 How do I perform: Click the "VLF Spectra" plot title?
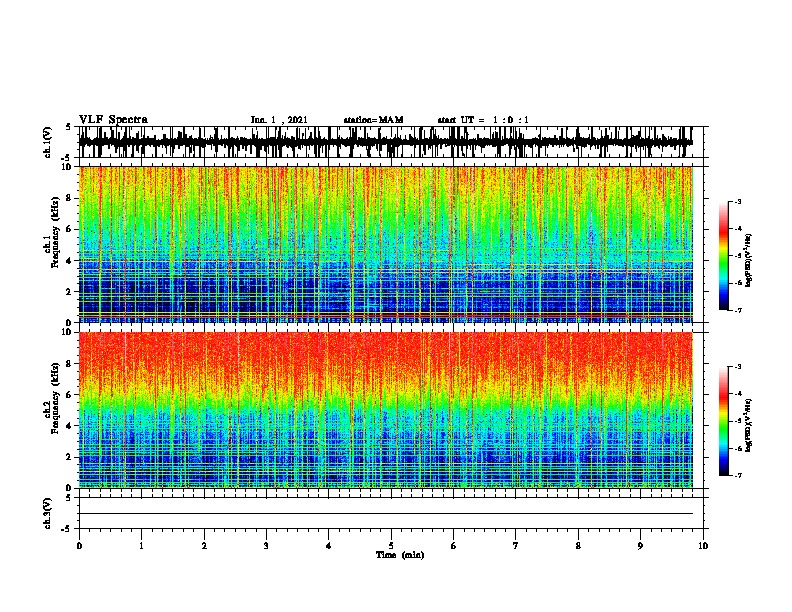click(113, 120)
